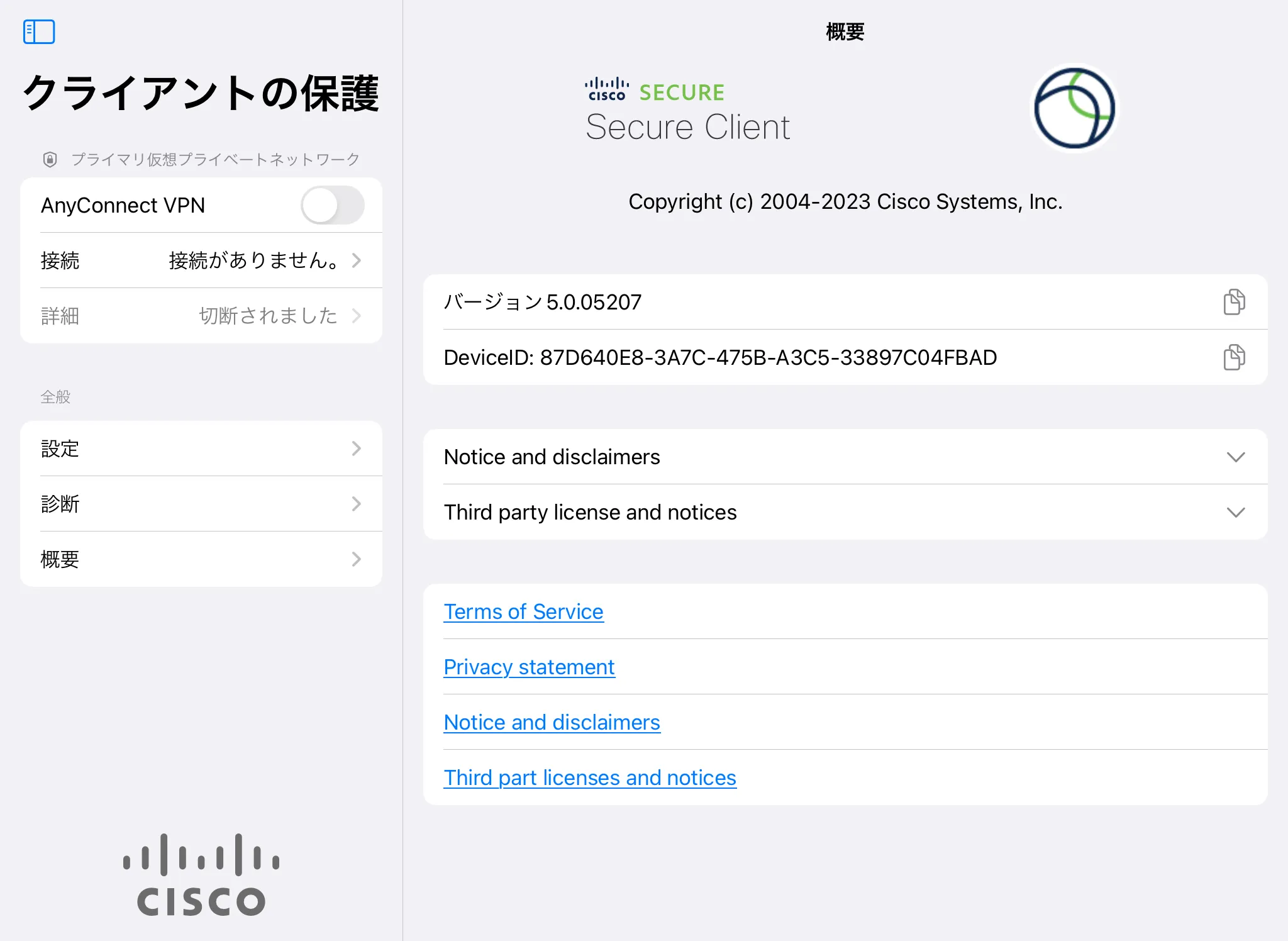Expand Notice and disclaimers section
This screenshot has height=941, width=1288.
coord(1235,457)
